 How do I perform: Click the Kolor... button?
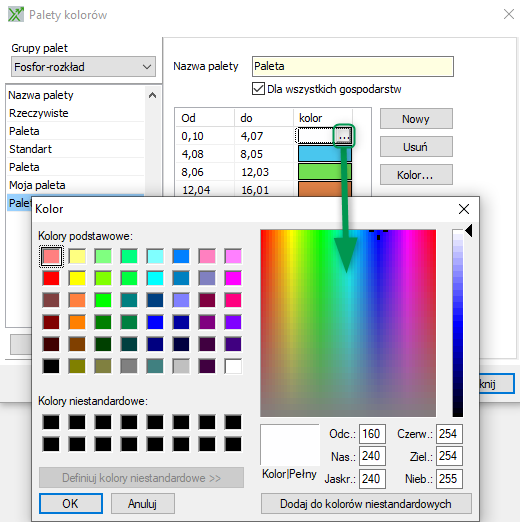click(x=416, y=175)
